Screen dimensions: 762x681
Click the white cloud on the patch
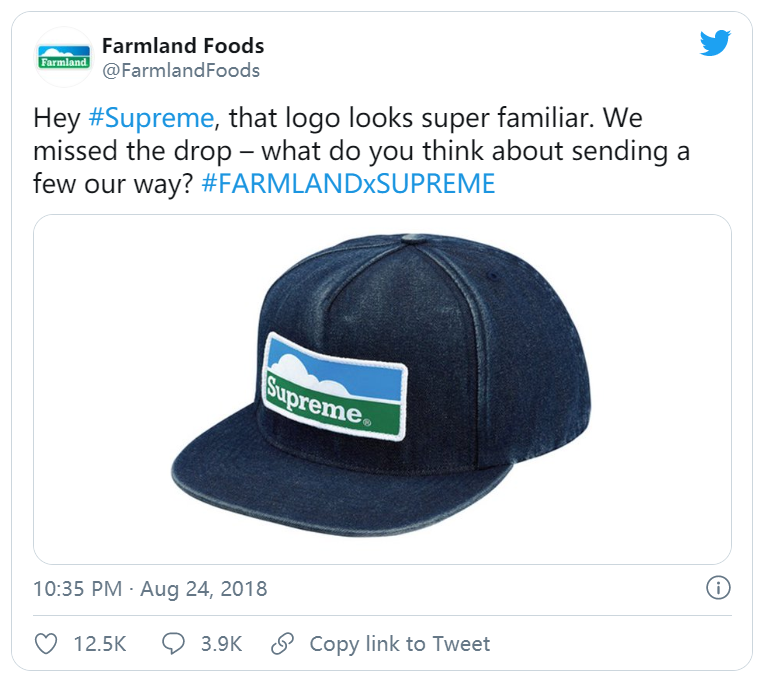point(311,373)
